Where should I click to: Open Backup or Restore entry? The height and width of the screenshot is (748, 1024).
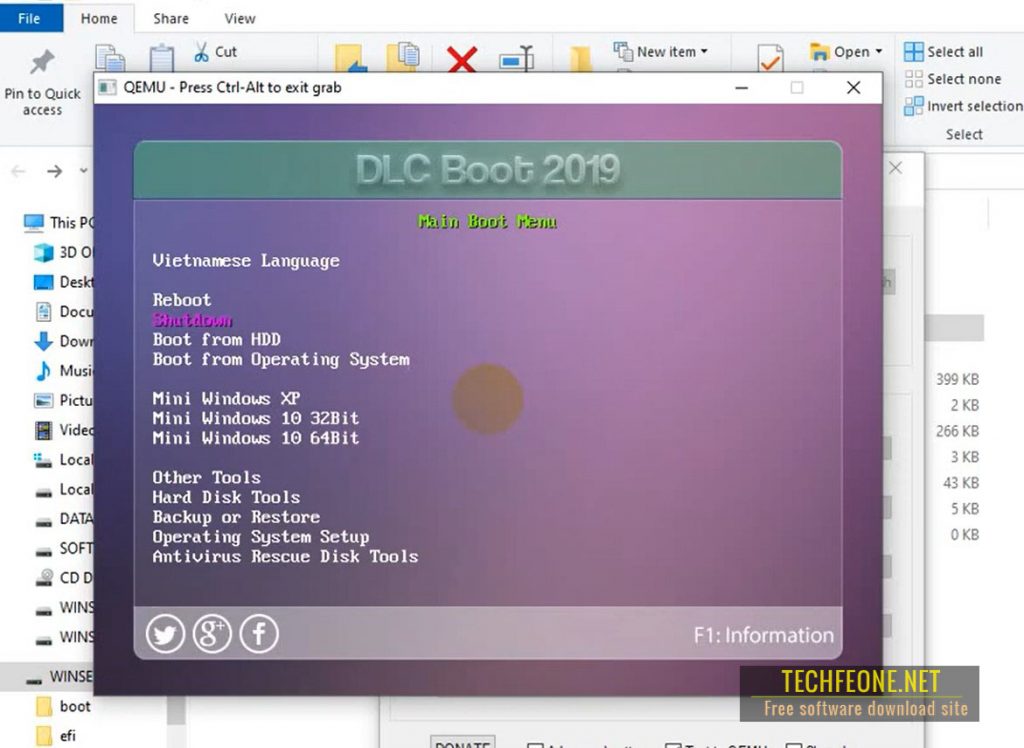[x=236, y=517]
